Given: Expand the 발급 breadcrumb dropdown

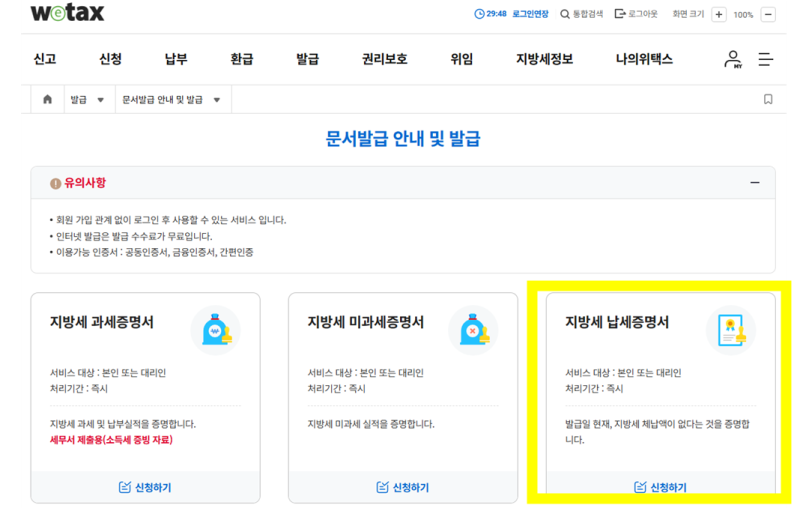Looking at the screenshot, I should 87,99.
